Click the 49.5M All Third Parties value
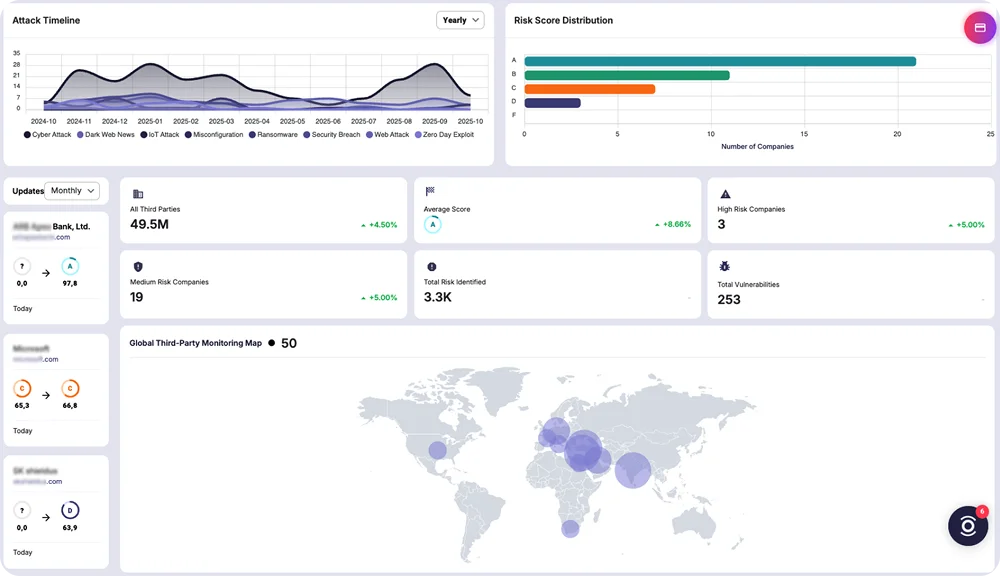Screen dimensions: 1000x576 [x=149, y=225]
